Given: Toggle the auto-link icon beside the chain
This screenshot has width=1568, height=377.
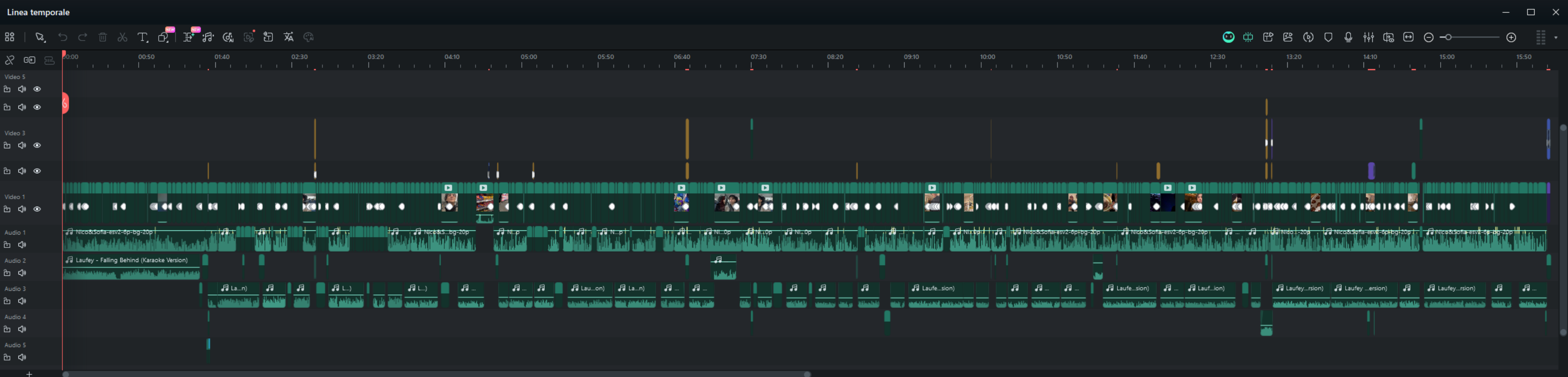Looking at the screenshot, I should click(x=29, y=60).
